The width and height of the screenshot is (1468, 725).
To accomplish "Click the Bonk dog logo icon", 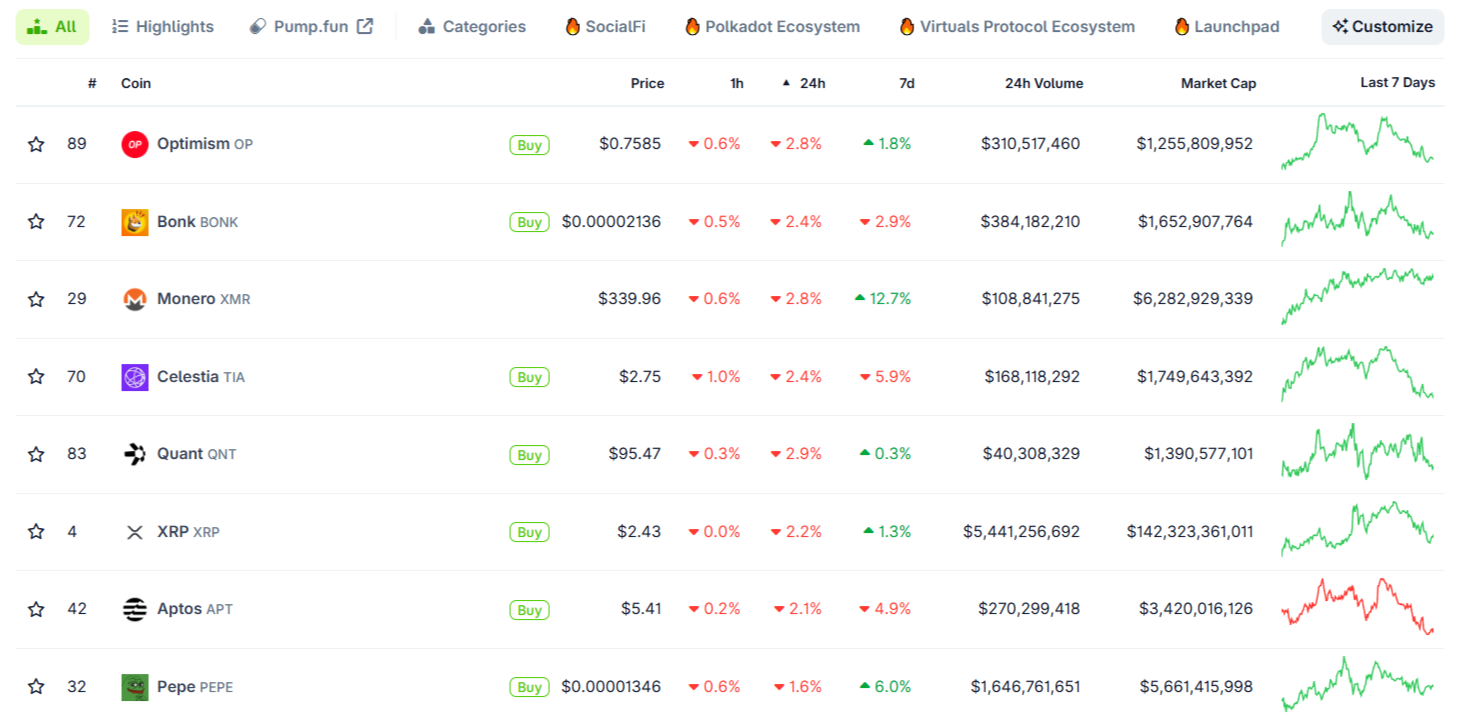I will click(x=135, y=222).
